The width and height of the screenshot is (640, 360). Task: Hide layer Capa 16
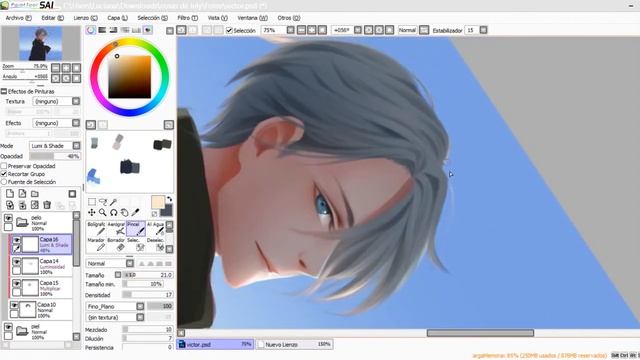click(16, 240)
